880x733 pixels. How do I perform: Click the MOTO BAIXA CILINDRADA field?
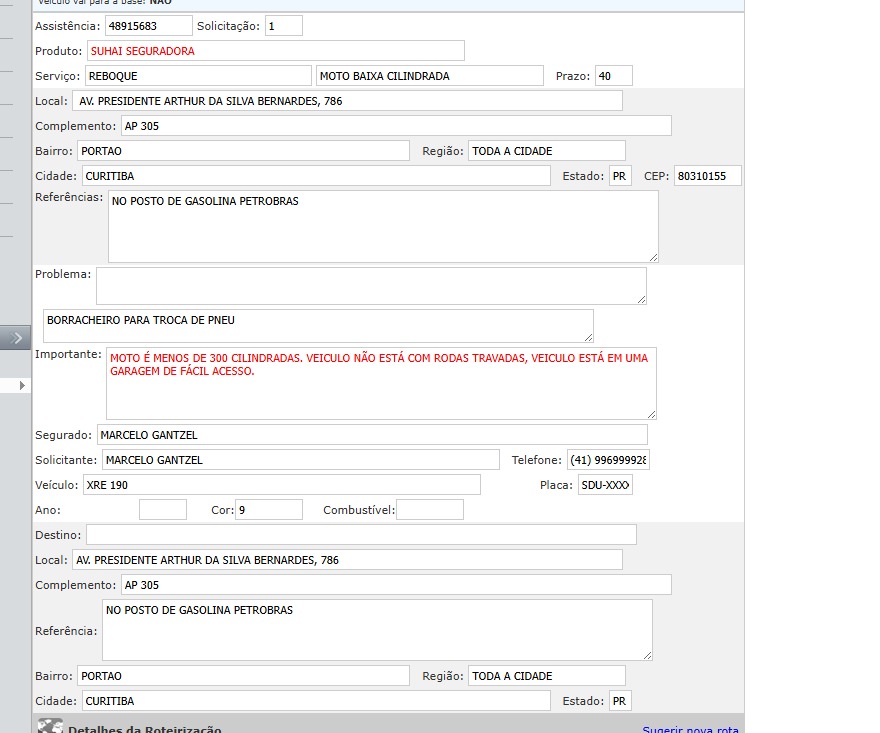click(x=430, y=76)
